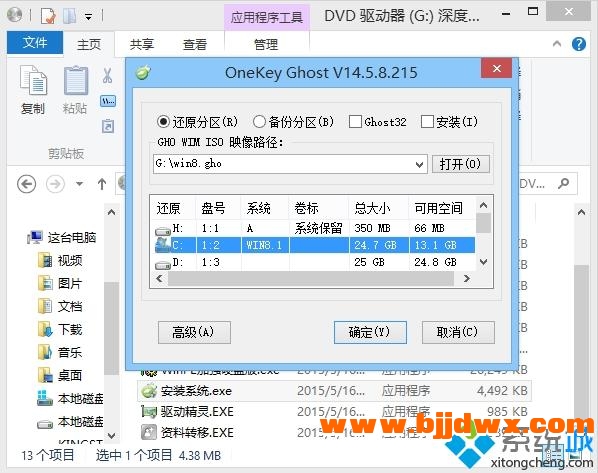Switch to the 共享 ribbon tab
This screenshot has height=473, width=598.
[x=141, y=44]
